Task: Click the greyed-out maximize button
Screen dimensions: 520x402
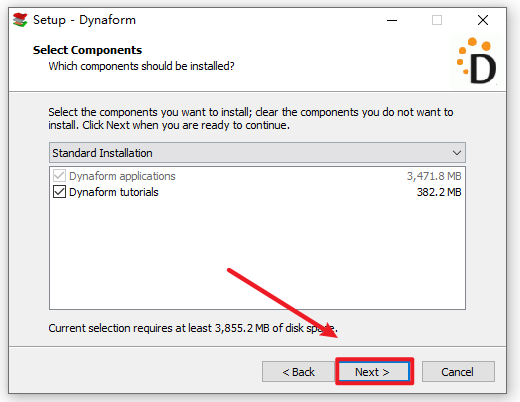Action: (437, 20)
